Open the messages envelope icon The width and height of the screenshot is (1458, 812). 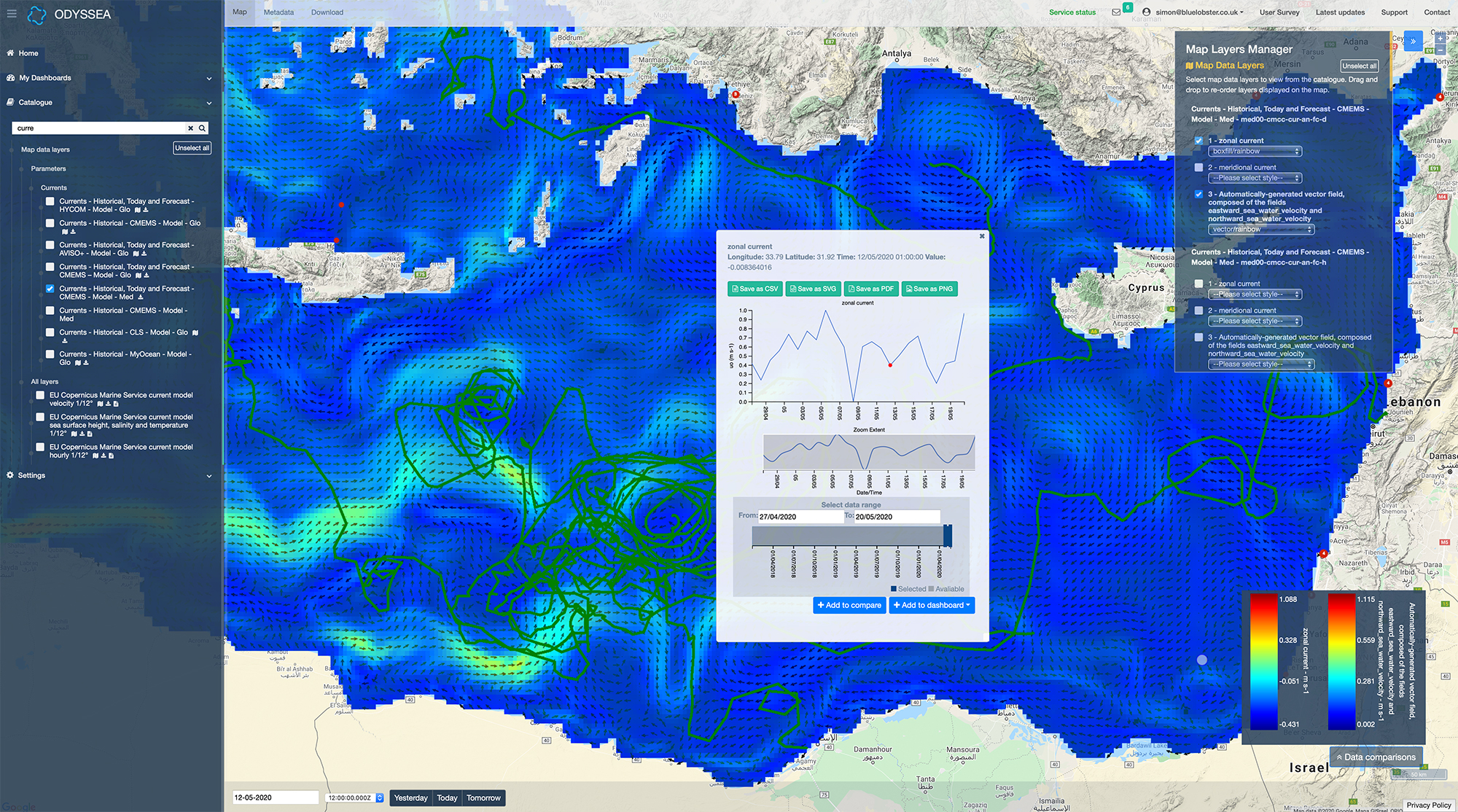click(1116, 12)
